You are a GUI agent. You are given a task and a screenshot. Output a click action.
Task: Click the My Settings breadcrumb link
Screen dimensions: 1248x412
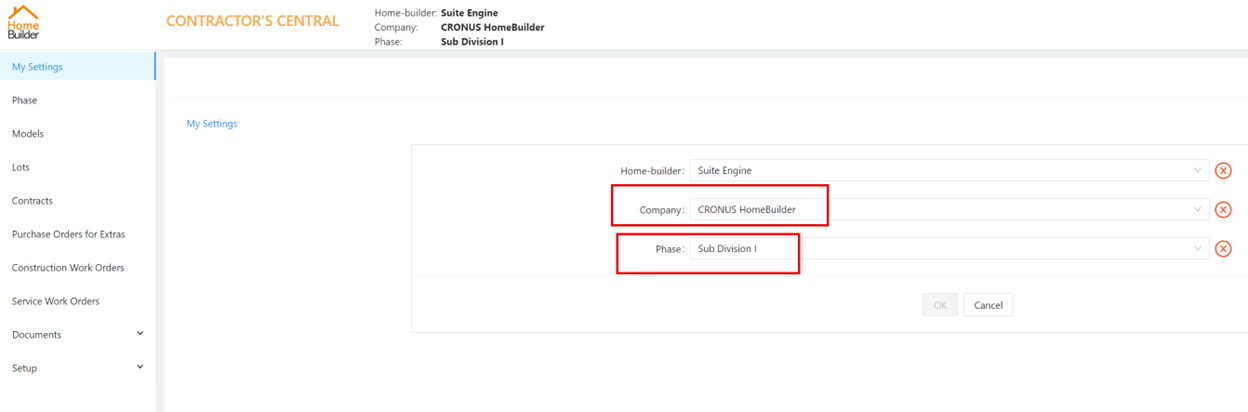click(212, 124)
